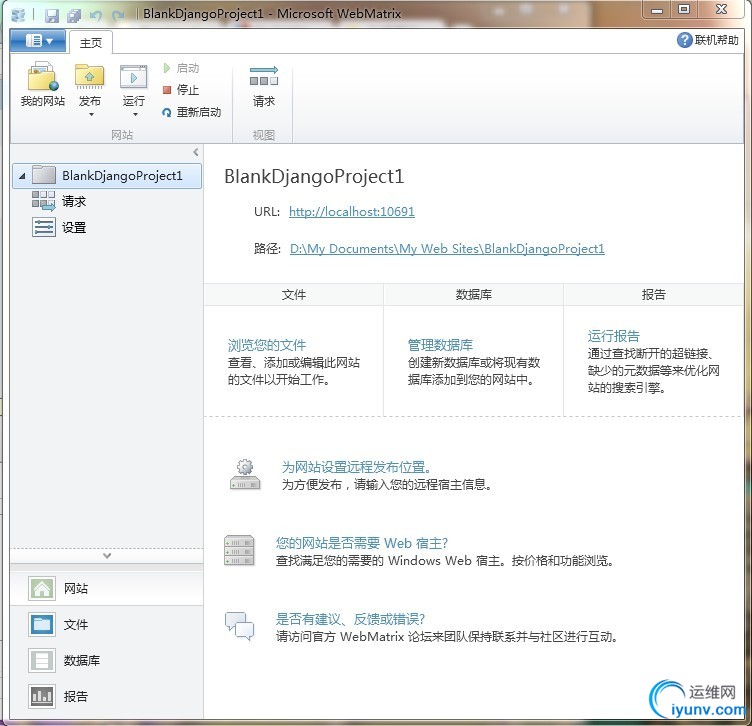
Task: Open the blue application menu button
Action: point(38,41)
